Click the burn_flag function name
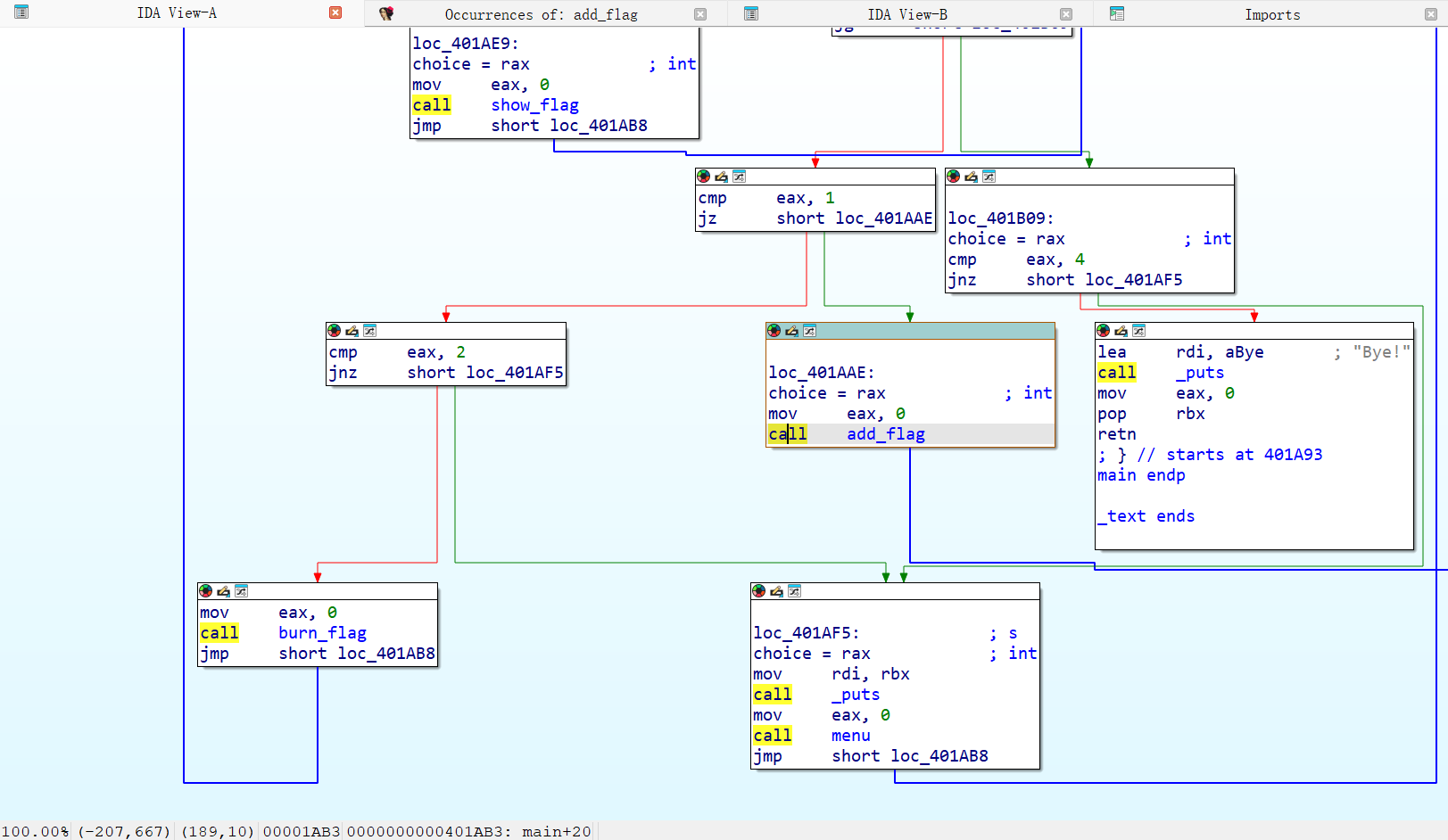The image size is (1448, 840). point(322,633)
